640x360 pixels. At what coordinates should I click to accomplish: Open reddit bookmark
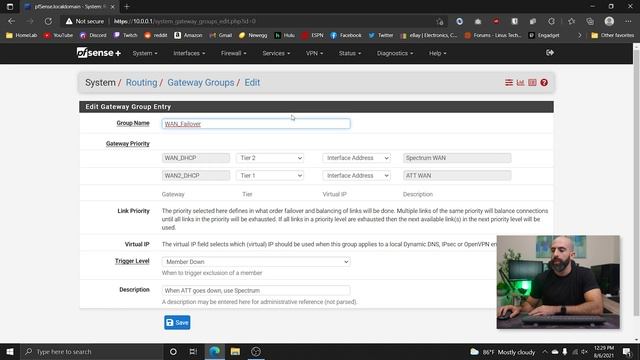tap(156, 36)
